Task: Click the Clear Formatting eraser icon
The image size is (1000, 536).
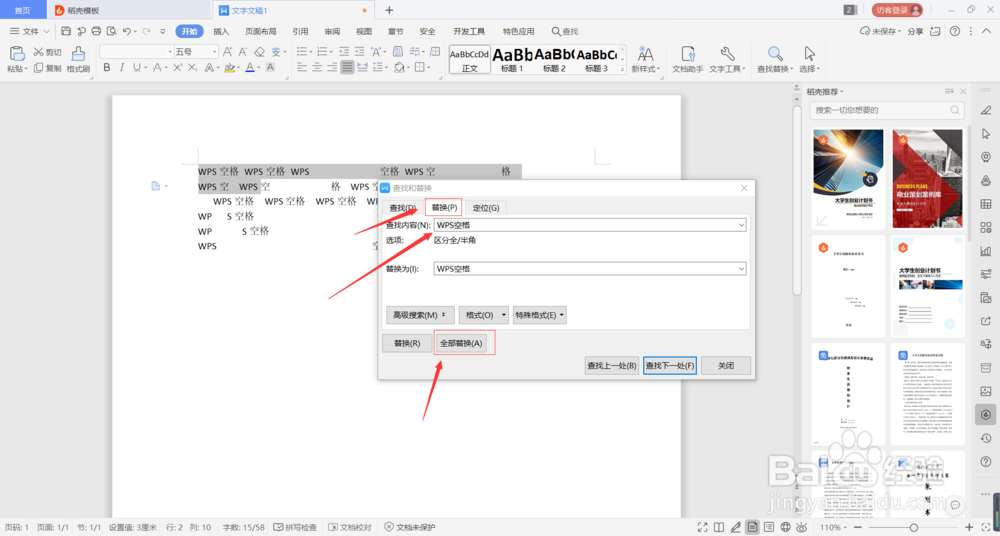Action: (x=259, y=52)
